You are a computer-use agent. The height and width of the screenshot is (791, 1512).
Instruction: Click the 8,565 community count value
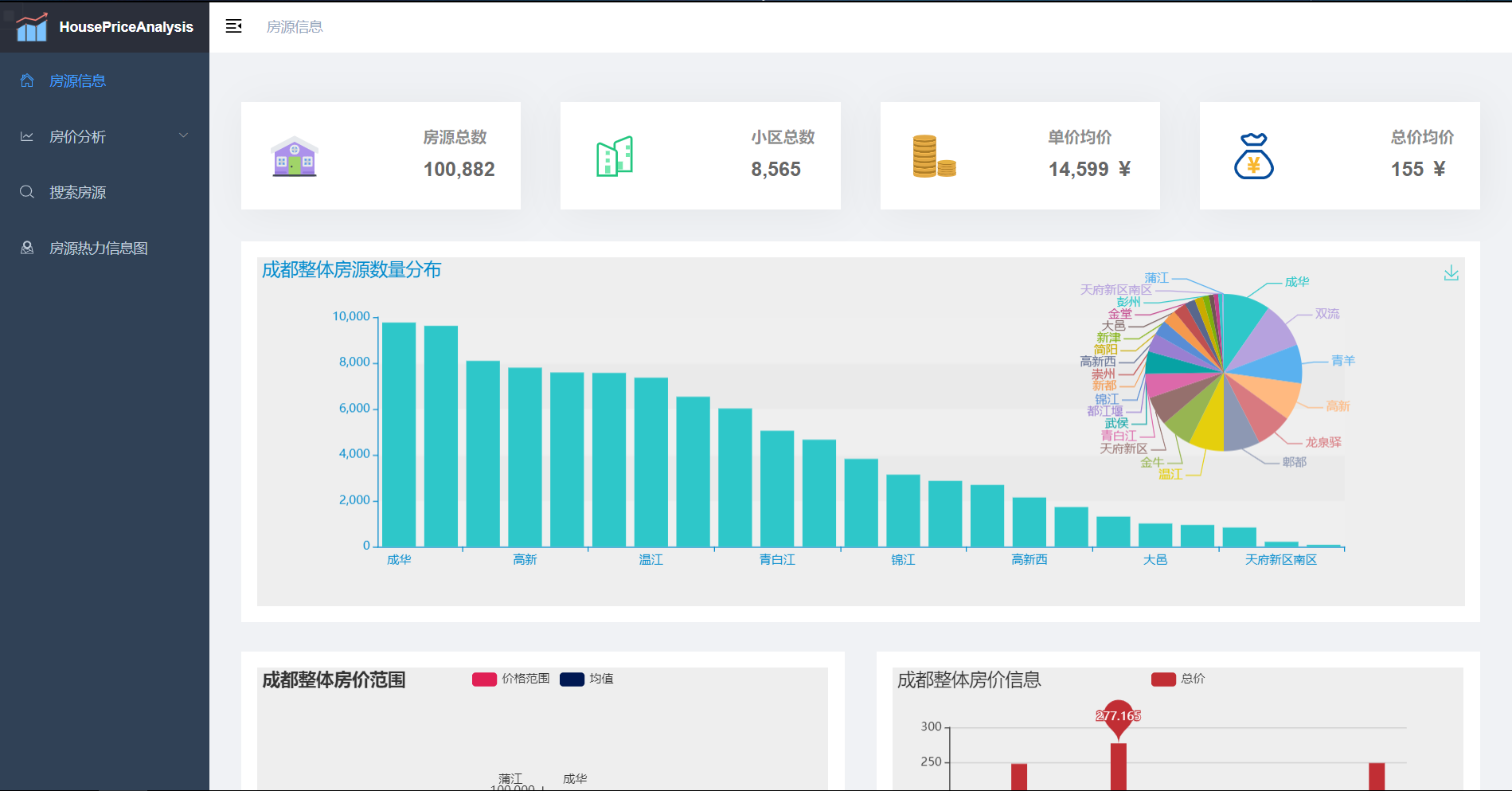click(x=776, y=169)
